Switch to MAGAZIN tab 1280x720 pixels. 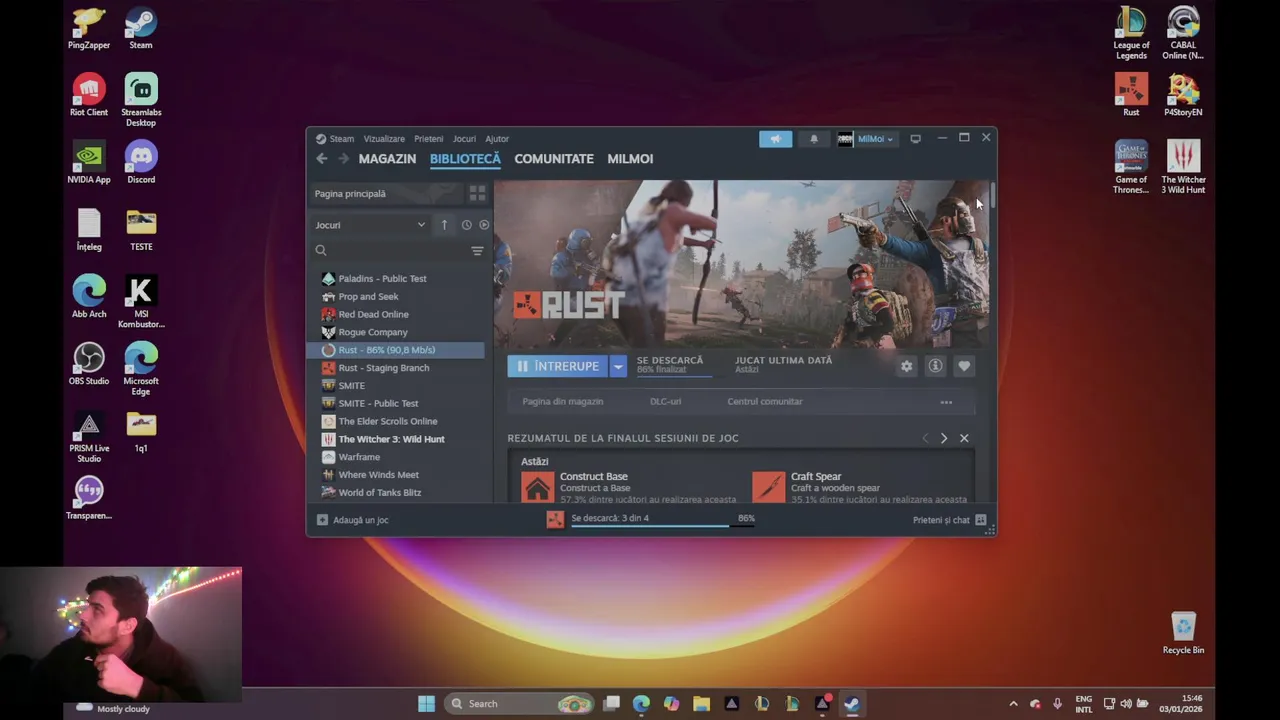(387, 159)
